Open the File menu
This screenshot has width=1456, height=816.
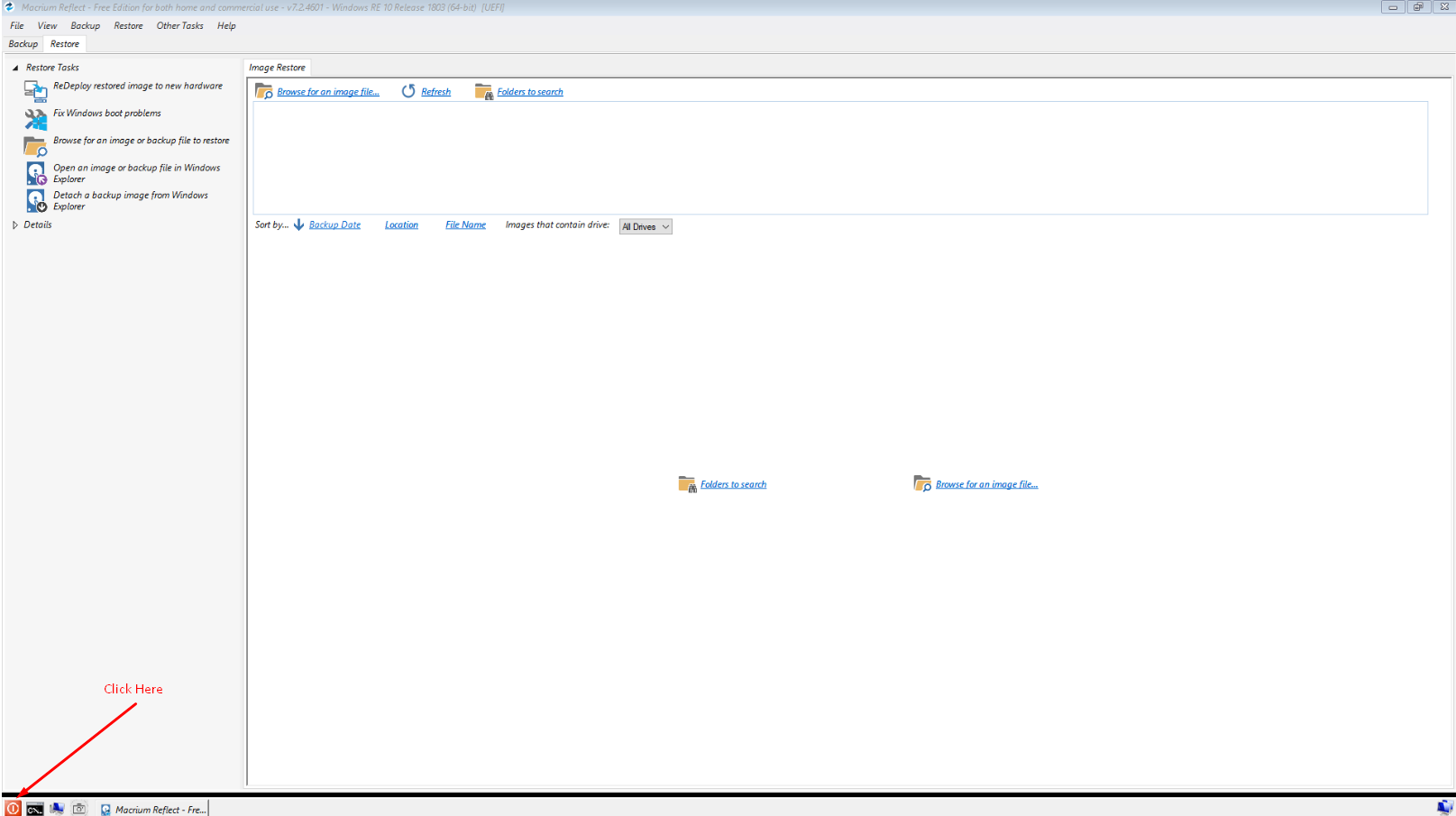[x=17, y=25]
